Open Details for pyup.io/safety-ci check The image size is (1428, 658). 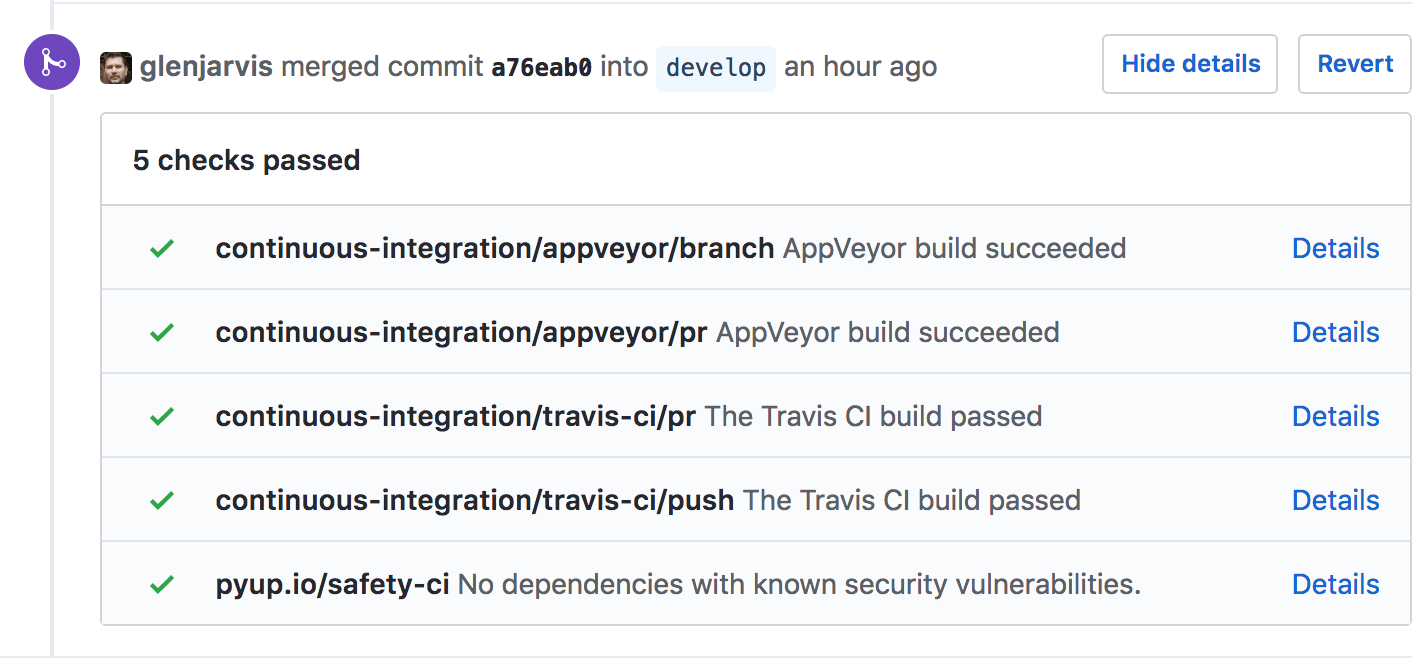1336,583
